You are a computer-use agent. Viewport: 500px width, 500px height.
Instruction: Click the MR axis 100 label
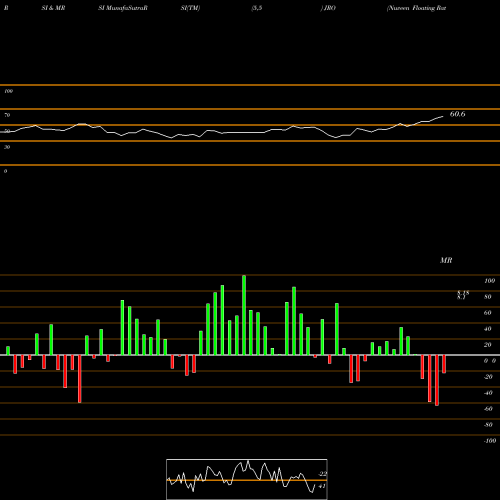489,281
